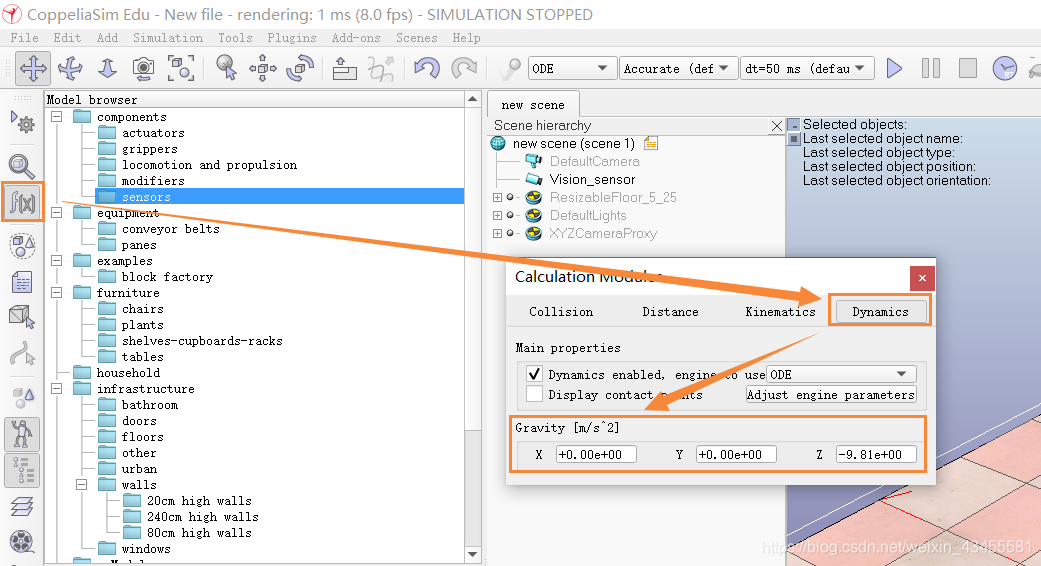The width and height of the screenshot is (1041, 566).
Task: Open engine to use ODE dropdown in dialog
Action: click(841, 374)
